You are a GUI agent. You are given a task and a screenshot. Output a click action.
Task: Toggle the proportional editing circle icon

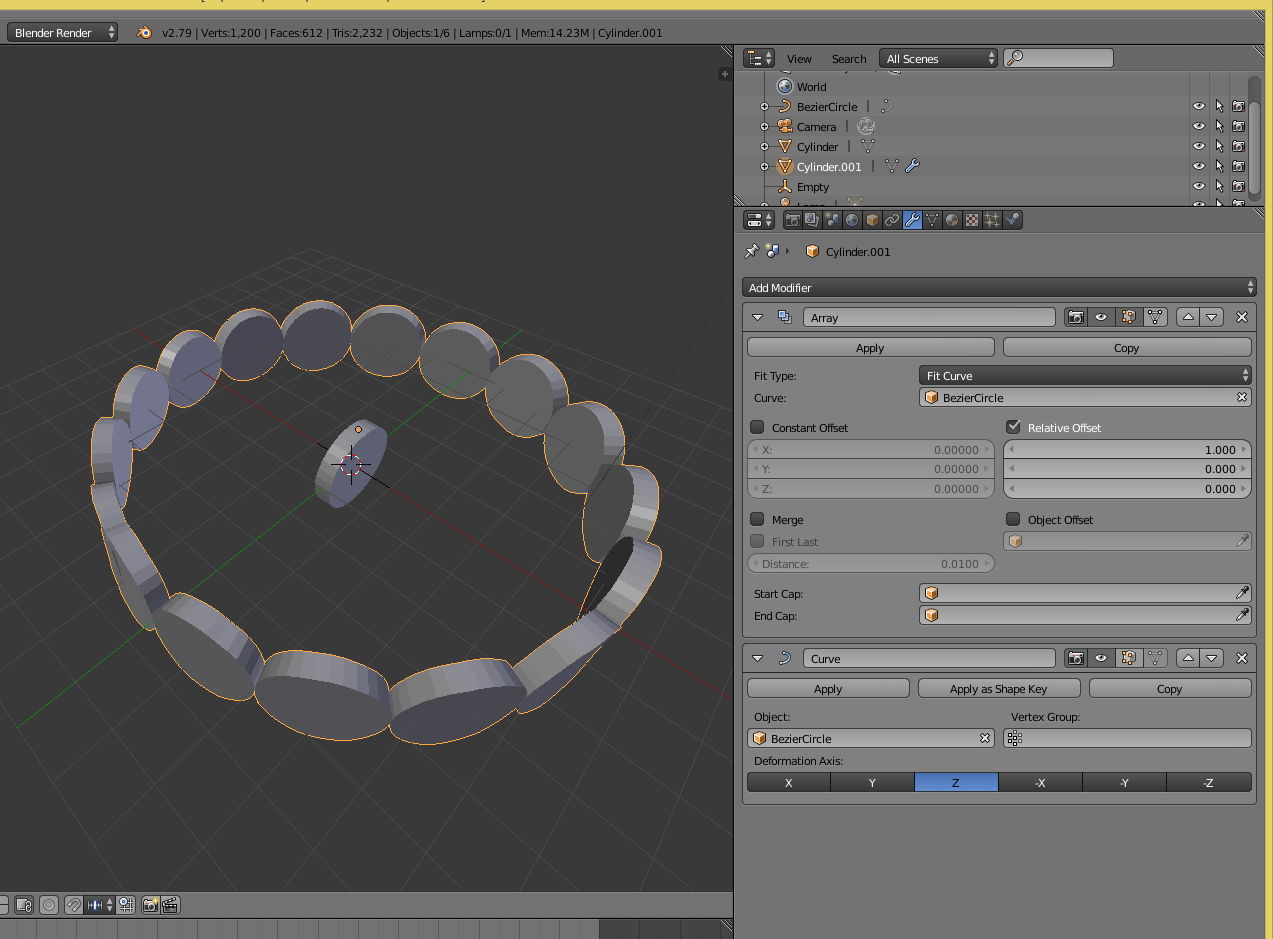click(49, 905)
